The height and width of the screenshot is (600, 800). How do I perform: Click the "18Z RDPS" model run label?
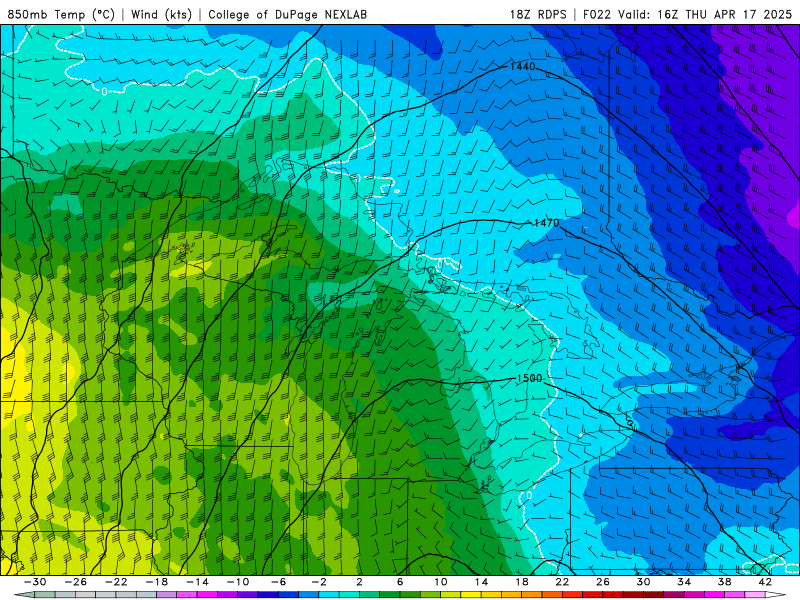[x=538, y=14]
